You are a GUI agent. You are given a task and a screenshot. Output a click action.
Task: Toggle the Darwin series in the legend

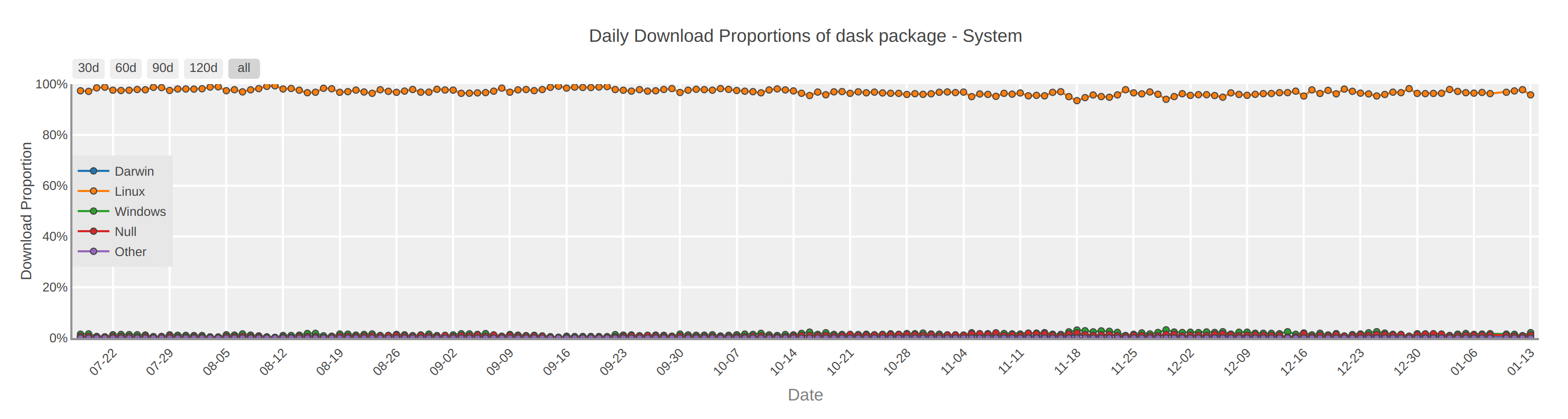(x=134, y=171)
